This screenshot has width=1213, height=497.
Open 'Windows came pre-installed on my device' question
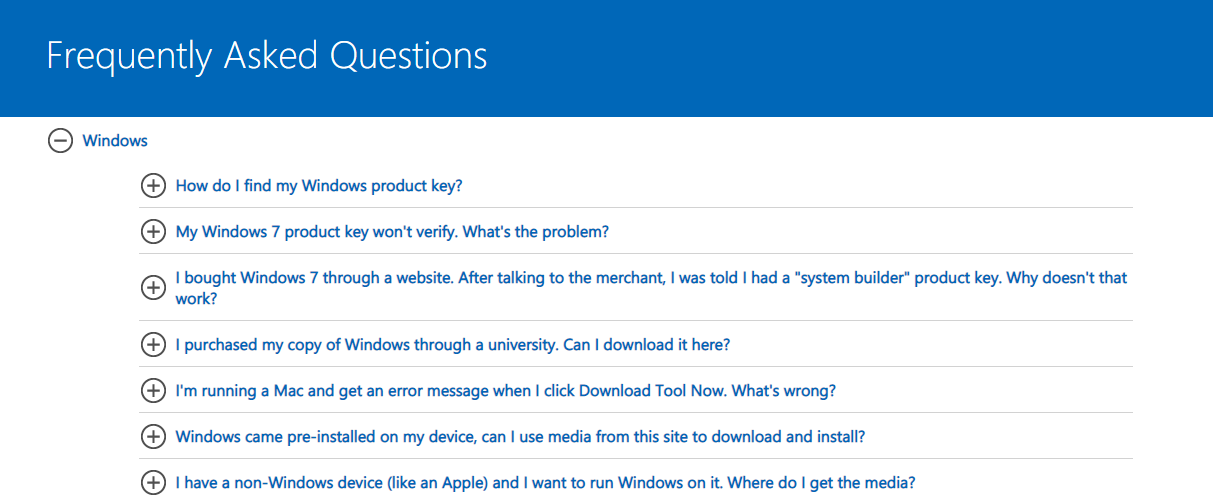tap(520, 437)
